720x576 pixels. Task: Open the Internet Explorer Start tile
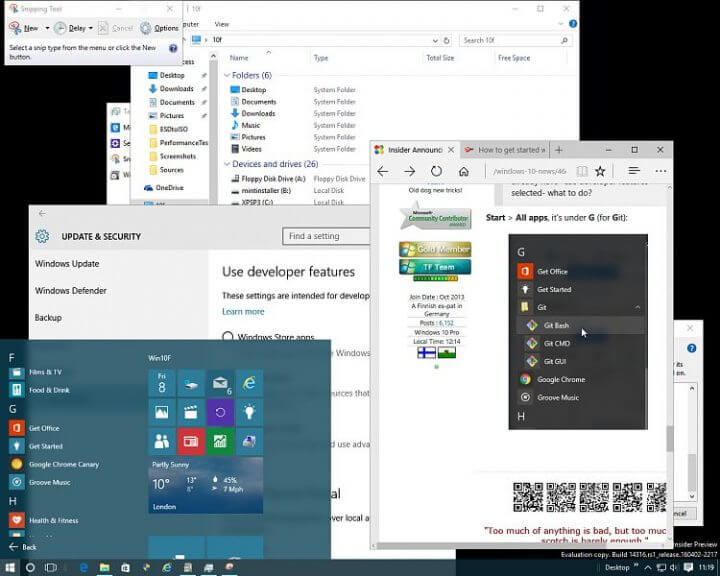249,383
